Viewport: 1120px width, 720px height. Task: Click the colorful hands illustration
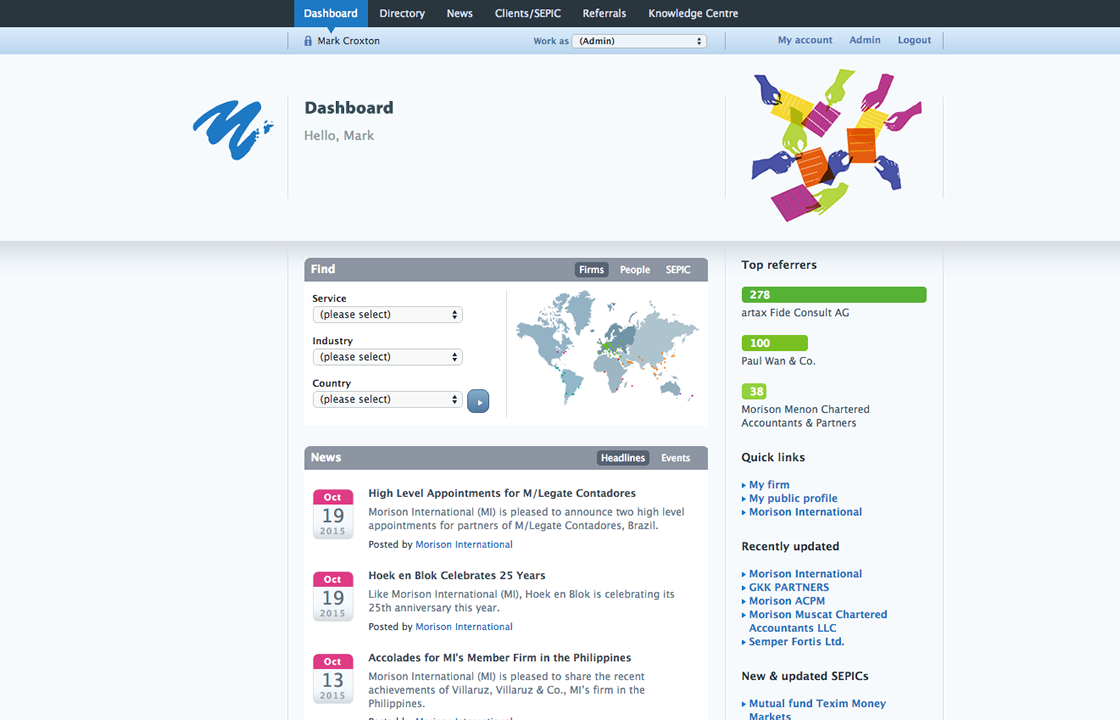tap(836, 145)
